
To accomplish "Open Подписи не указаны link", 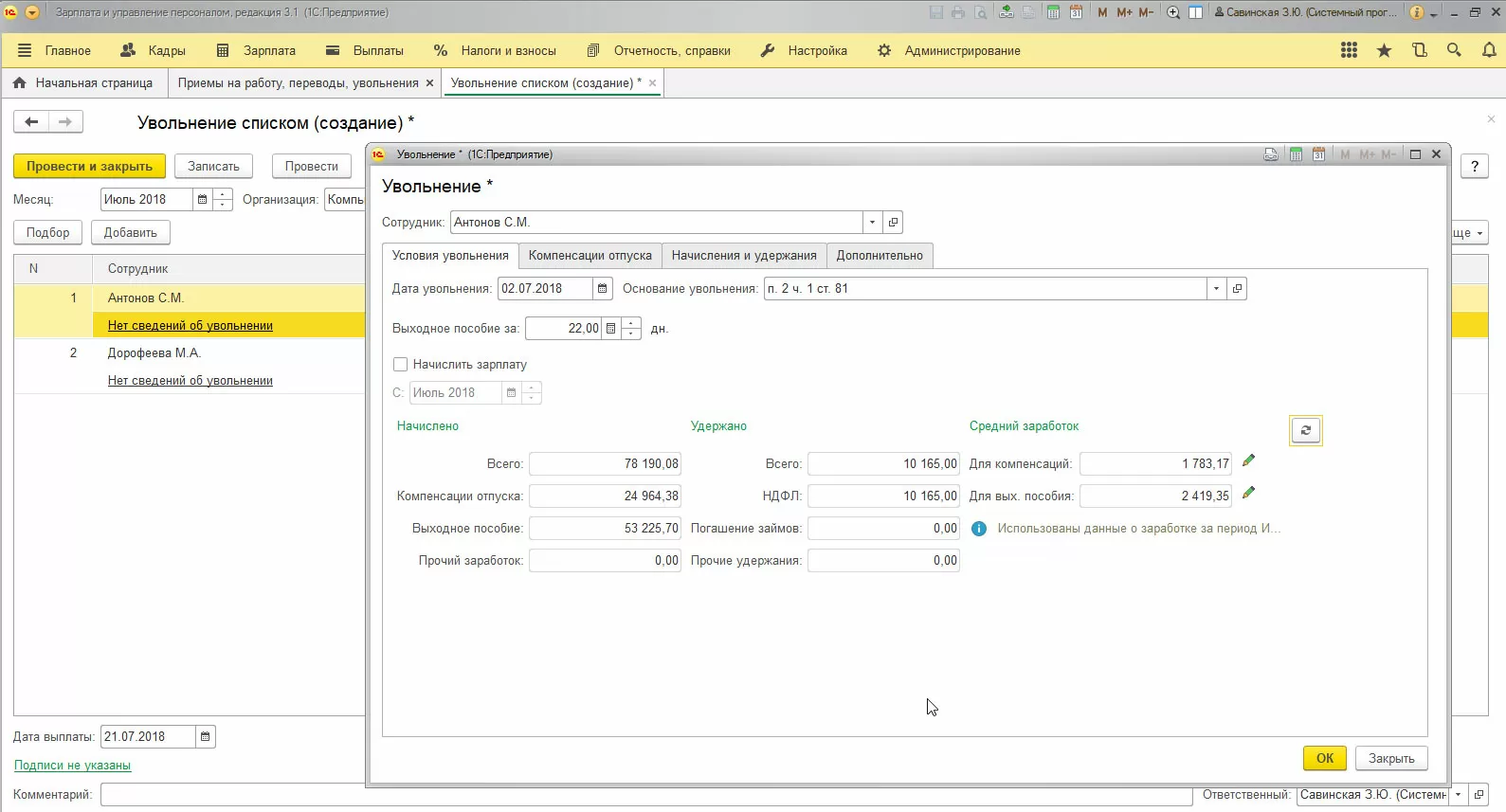I will (x=72, y=766).
